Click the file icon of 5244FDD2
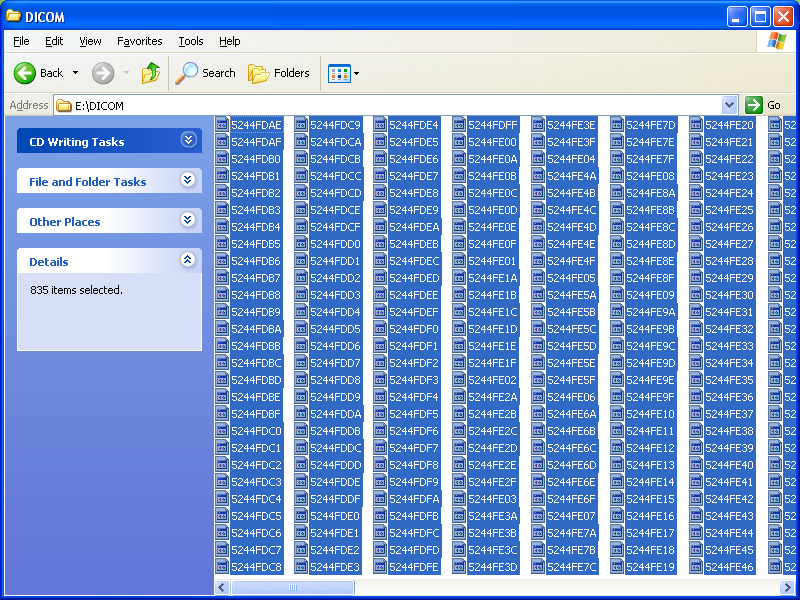The height and width of the screenshot is (600, 800). click(x=301, y=278)
